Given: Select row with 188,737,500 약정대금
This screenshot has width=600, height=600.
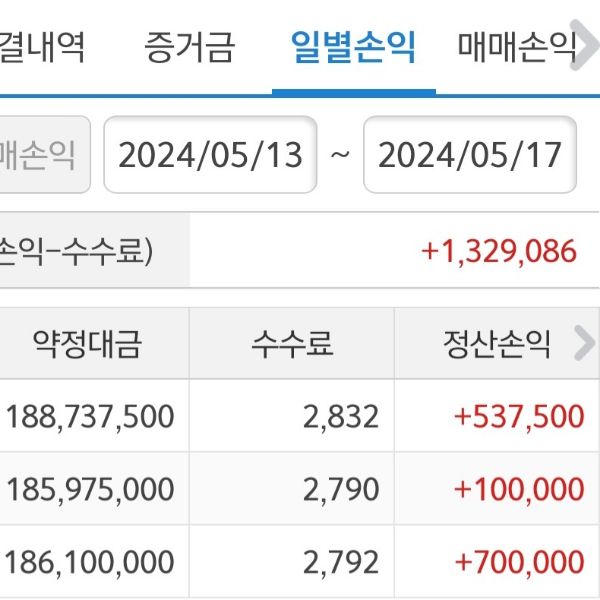Looking at the screenshot, I should point(90,416).
